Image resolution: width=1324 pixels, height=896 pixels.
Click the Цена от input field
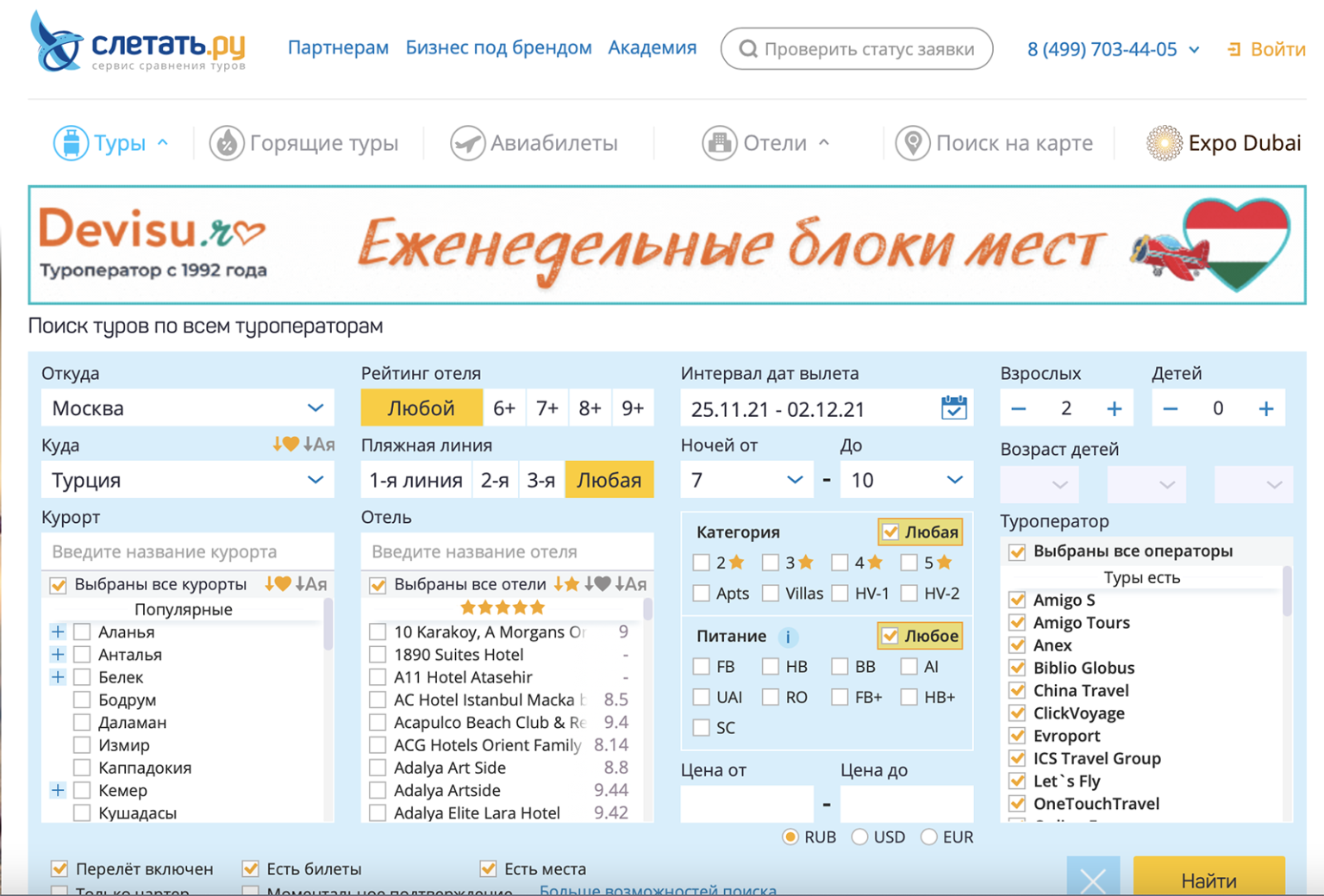(x=746, y=803)
